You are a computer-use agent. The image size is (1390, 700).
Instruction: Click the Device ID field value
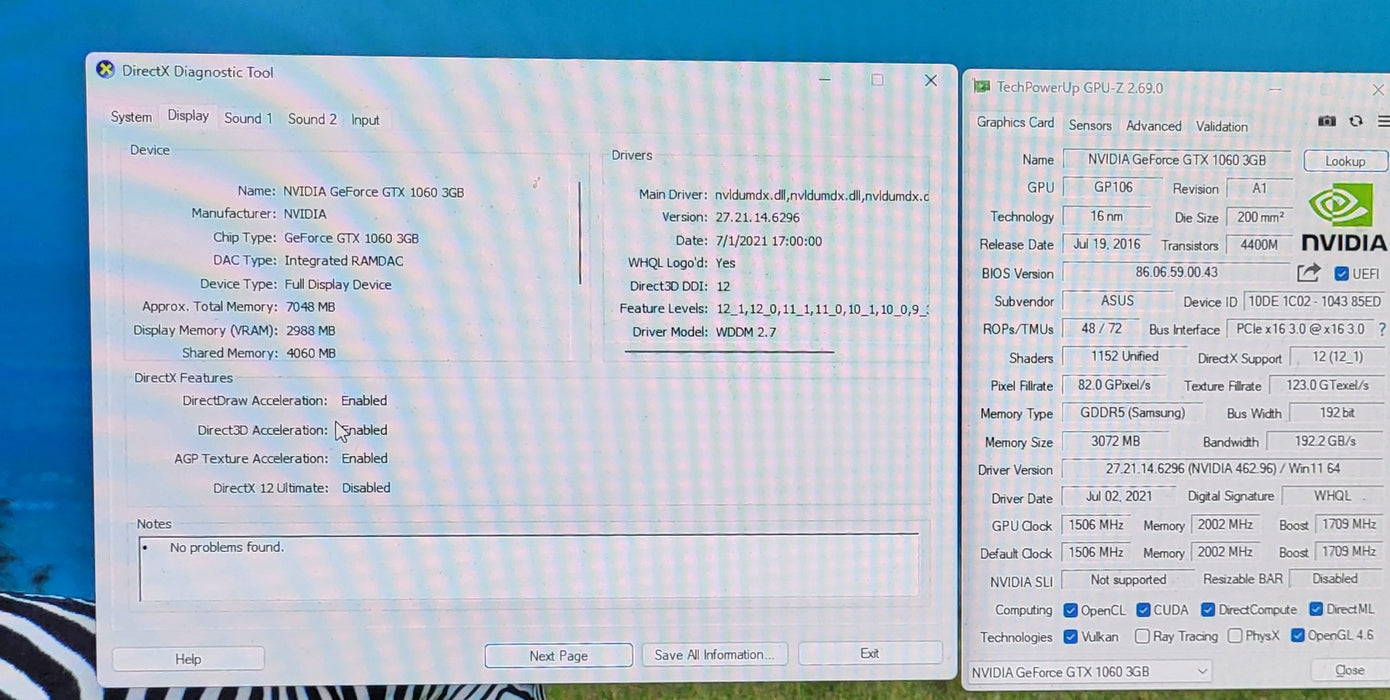click(1315, 301)
